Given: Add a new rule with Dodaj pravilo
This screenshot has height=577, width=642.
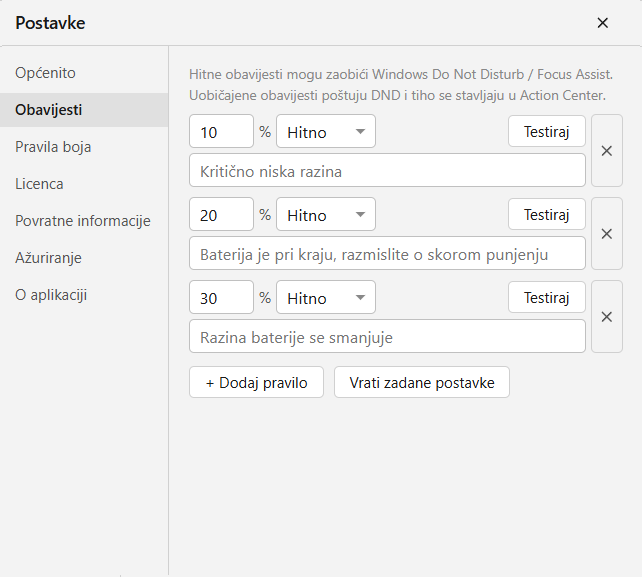Looking at the screenshot, I should [256, 382].
